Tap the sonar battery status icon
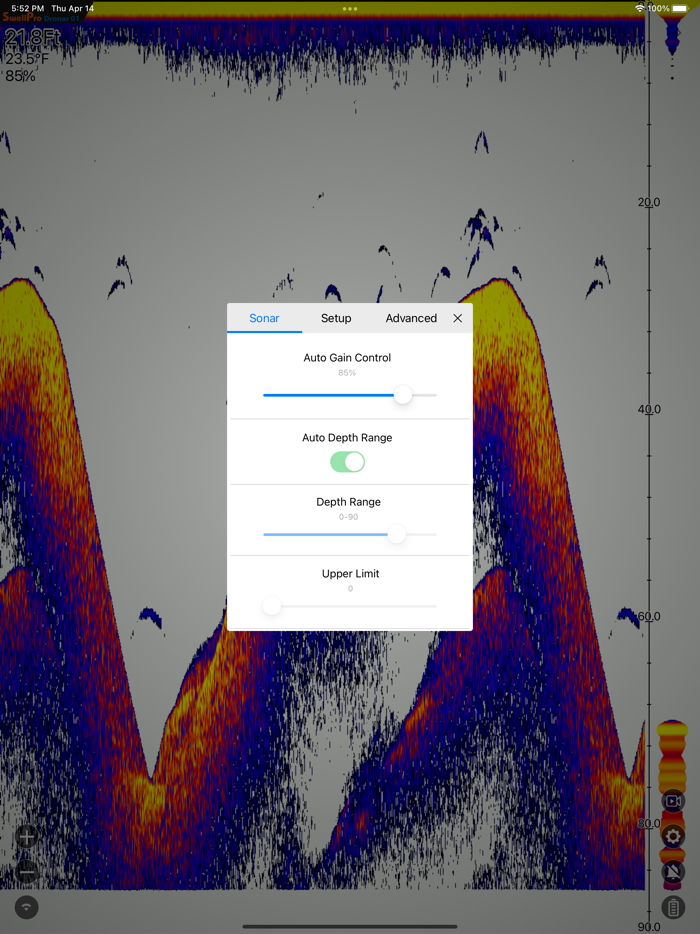 coord(673,907)
